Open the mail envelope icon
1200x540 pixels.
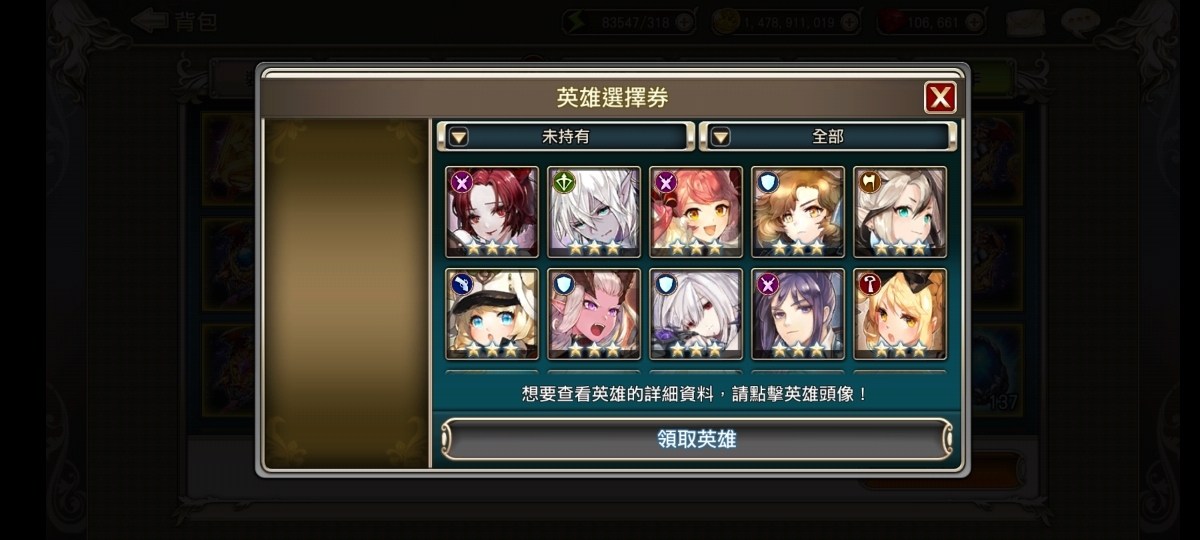[x=1025, y=21]
